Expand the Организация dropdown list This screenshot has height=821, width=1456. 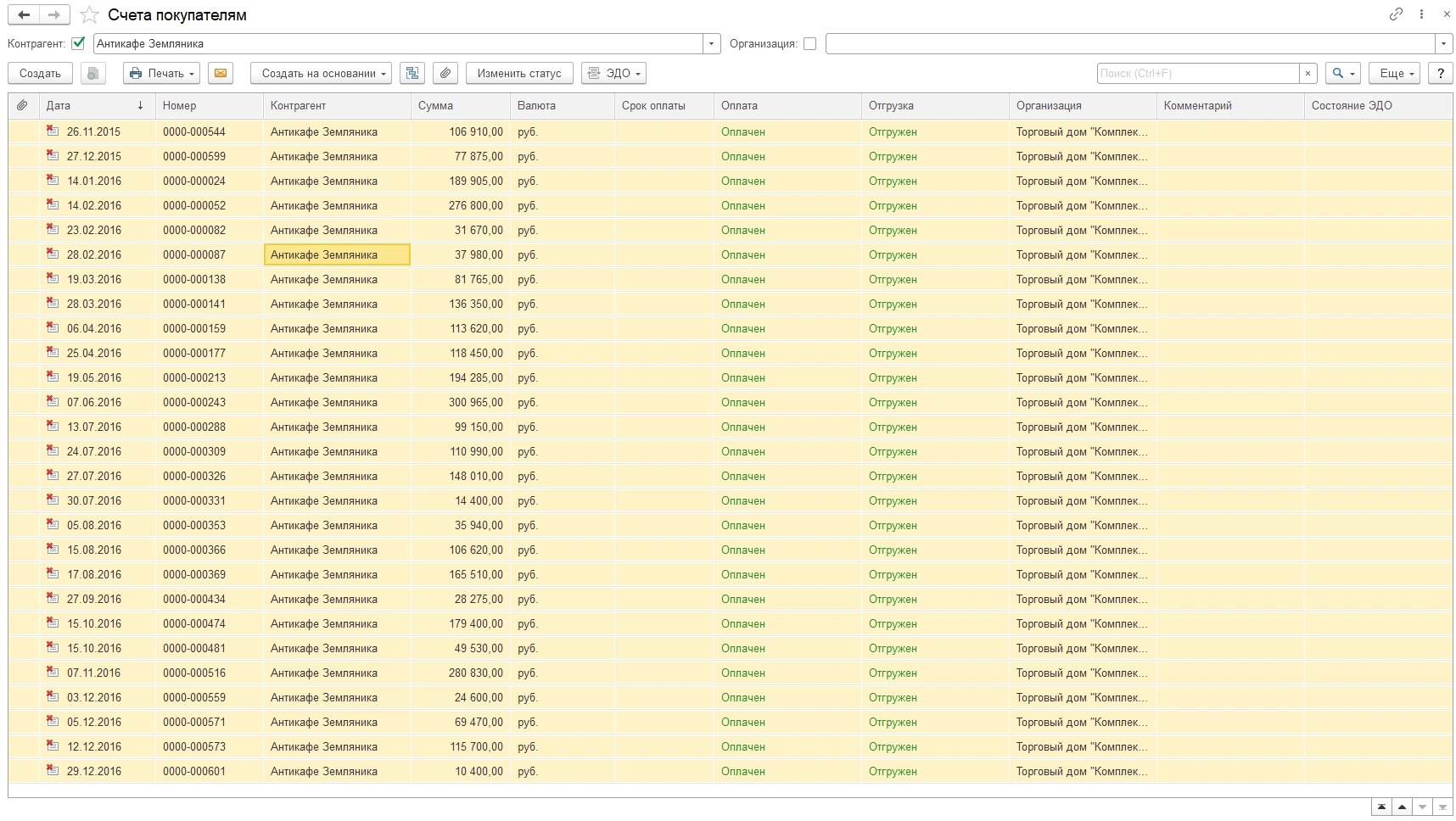click(1443, 43)
